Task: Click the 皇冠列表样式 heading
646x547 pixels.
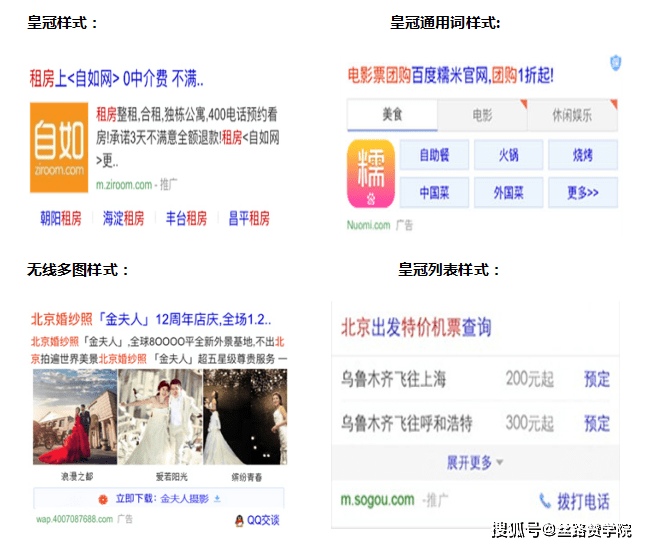Action: [x=449, y=270]
